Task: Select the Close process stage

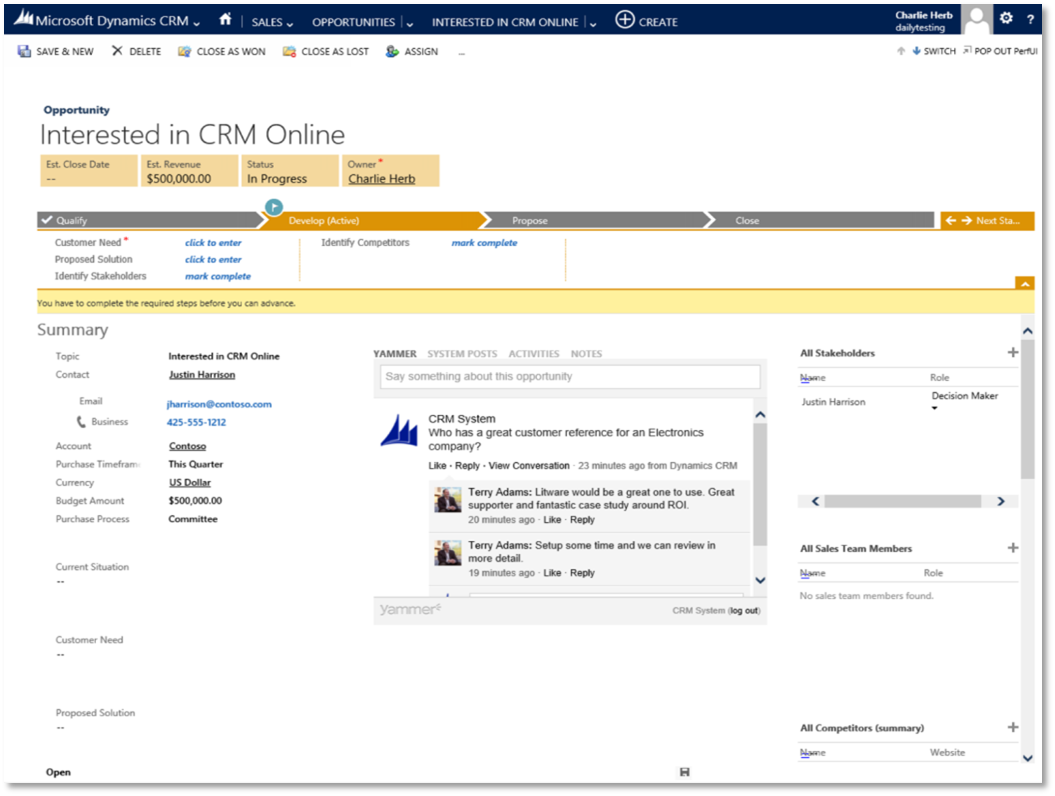Action: coord(821,220)
